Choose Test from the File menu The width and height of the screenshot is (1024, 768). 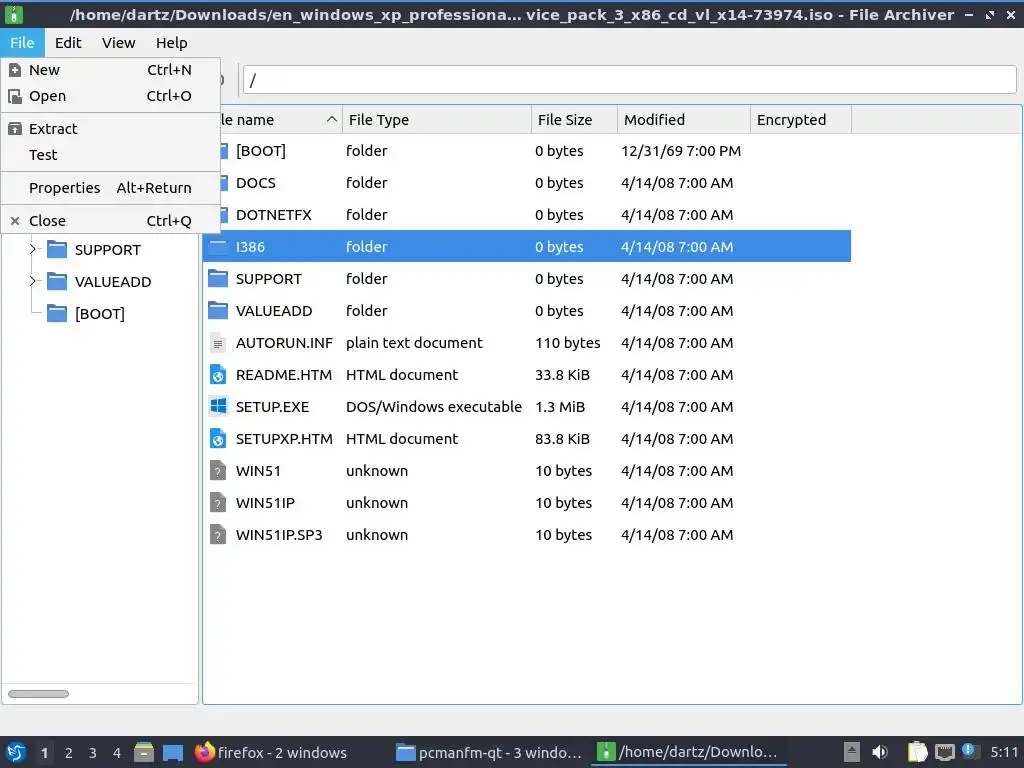110,155
